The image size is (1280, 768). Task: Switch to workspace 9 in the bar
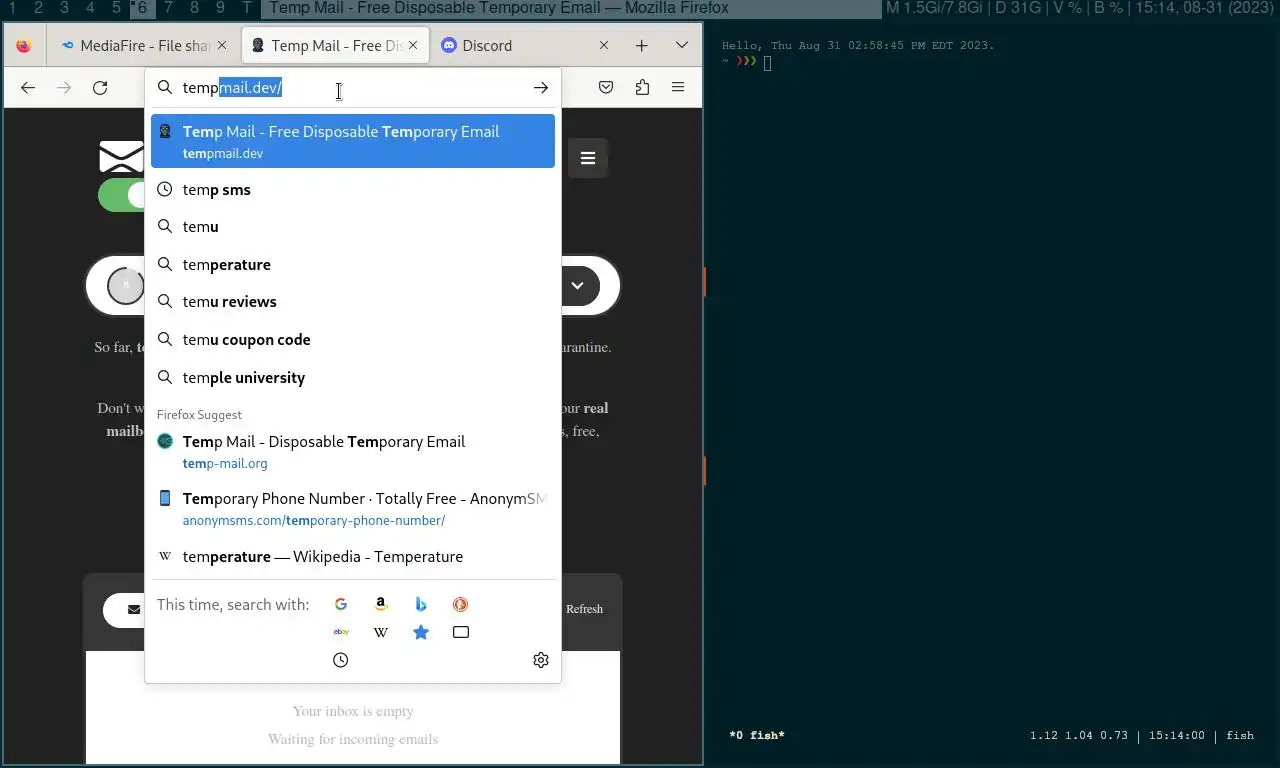click(220, 8)
